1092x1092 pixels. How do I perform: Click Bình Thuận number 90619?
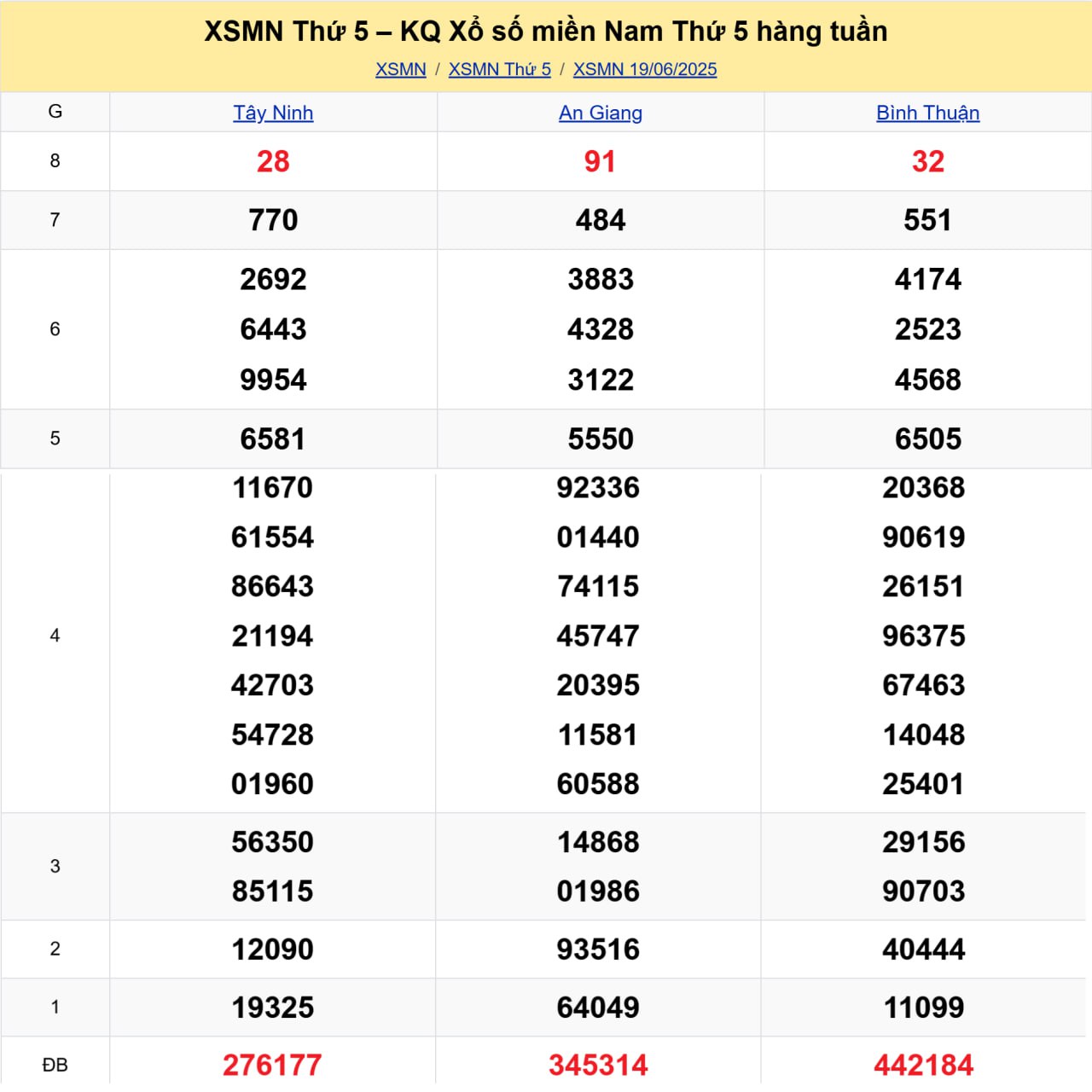[x=924, y=537]
